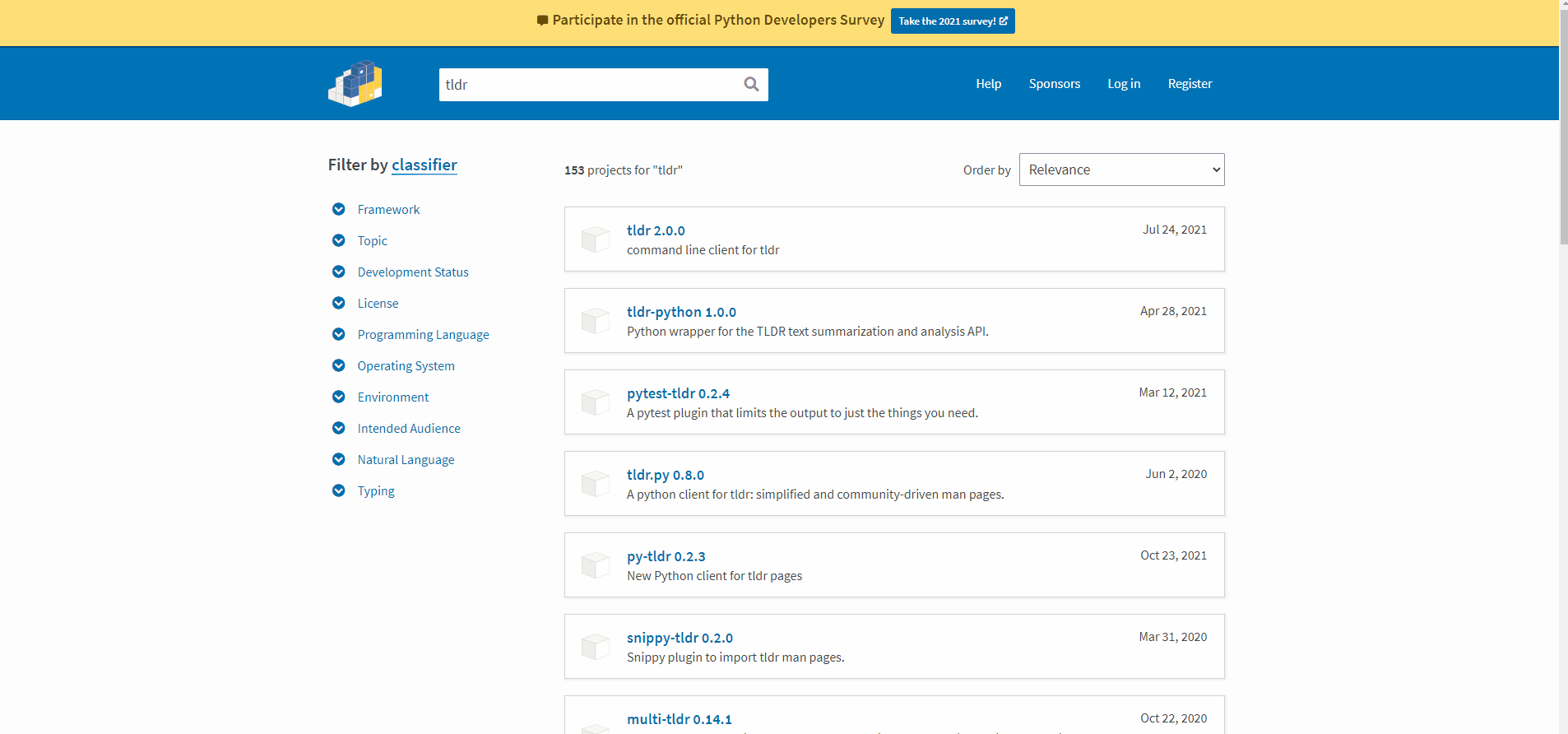Screen dimensions: 1568x734
Task: Expand the License filter chevron
Action: tap(338, 303)
